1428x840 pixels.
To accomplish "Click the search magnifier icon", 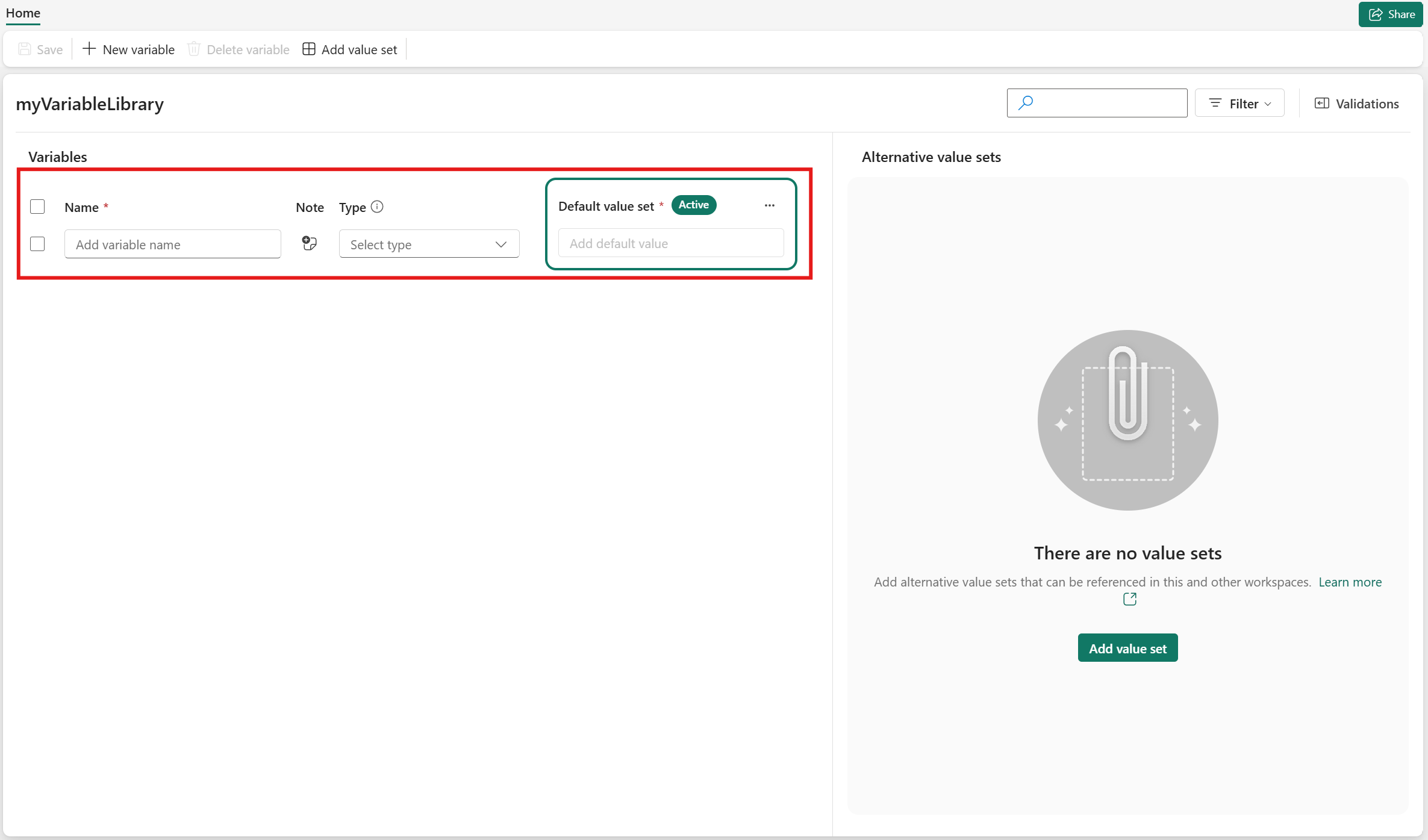I will coord(1025,103).
